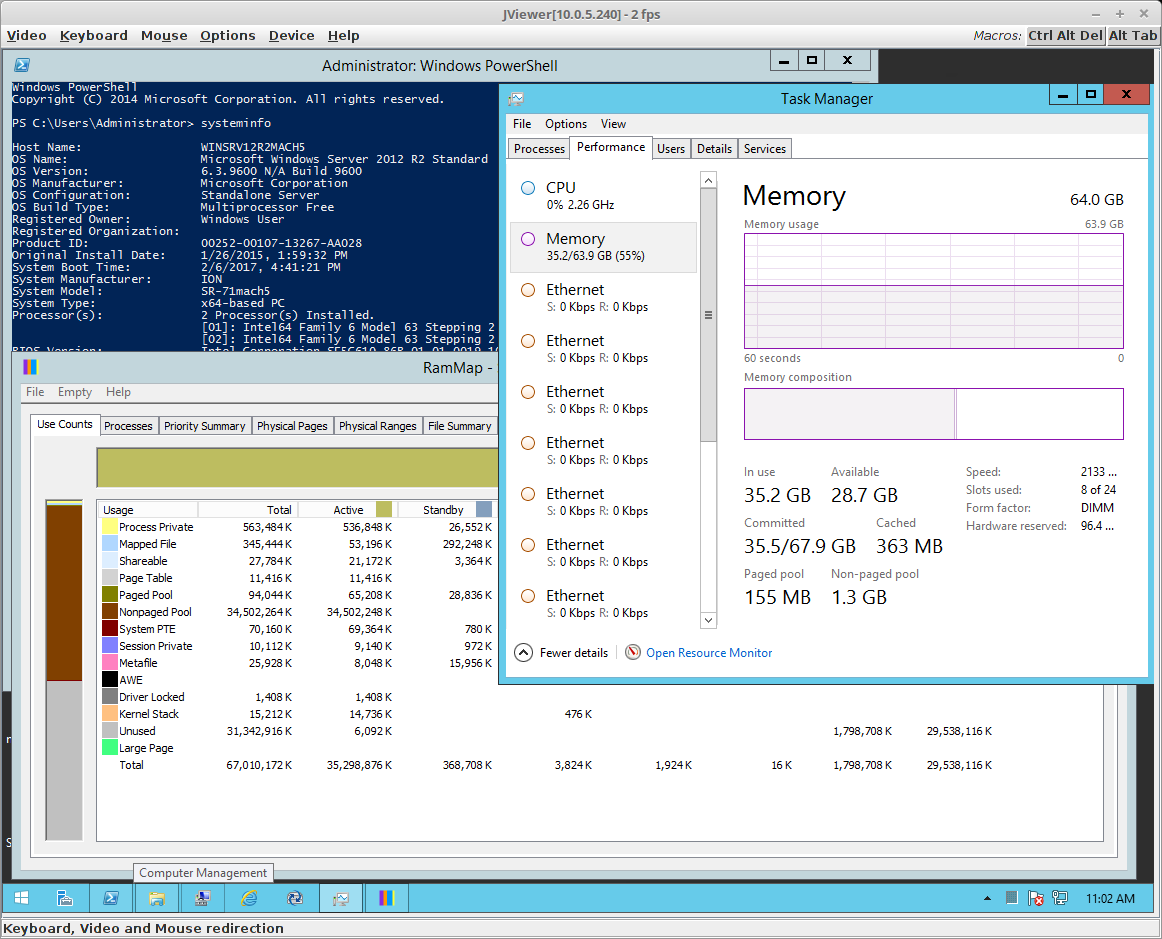This screenshot has width=1162, height=939.
Task: Send the Alt Tab macro
Action: 1132,36
